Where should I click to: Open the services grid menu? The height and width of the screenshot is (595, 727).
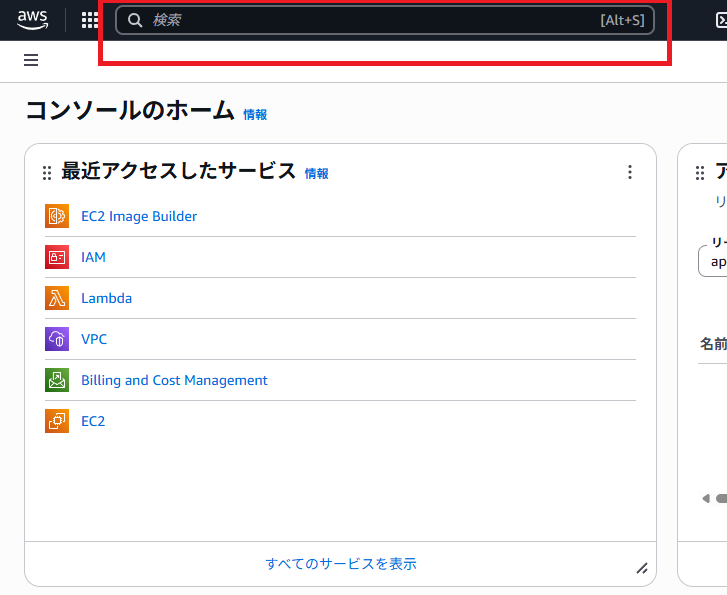click(x=89, y=20)
